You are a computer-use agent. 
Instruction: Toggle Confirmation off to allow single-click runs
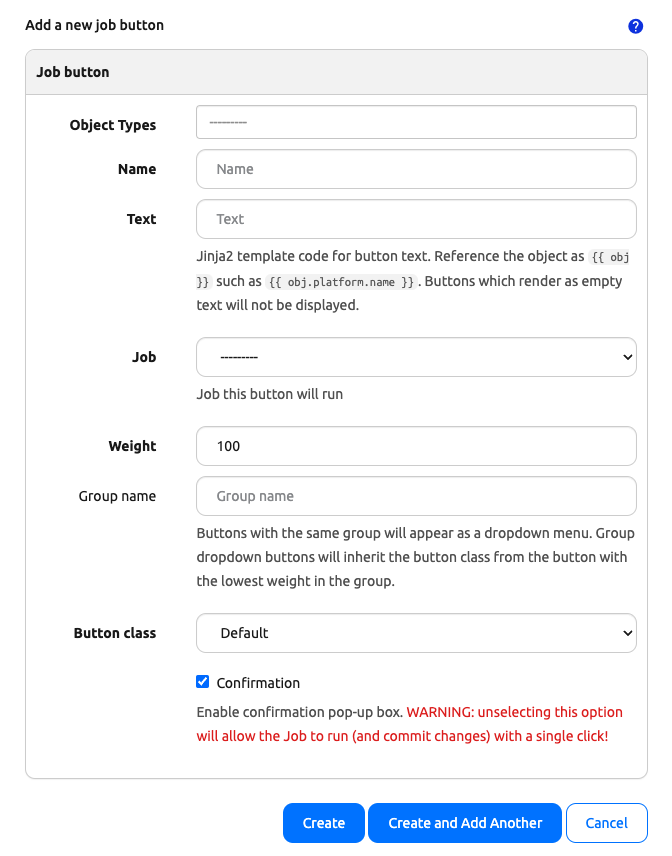pos(203,681)
